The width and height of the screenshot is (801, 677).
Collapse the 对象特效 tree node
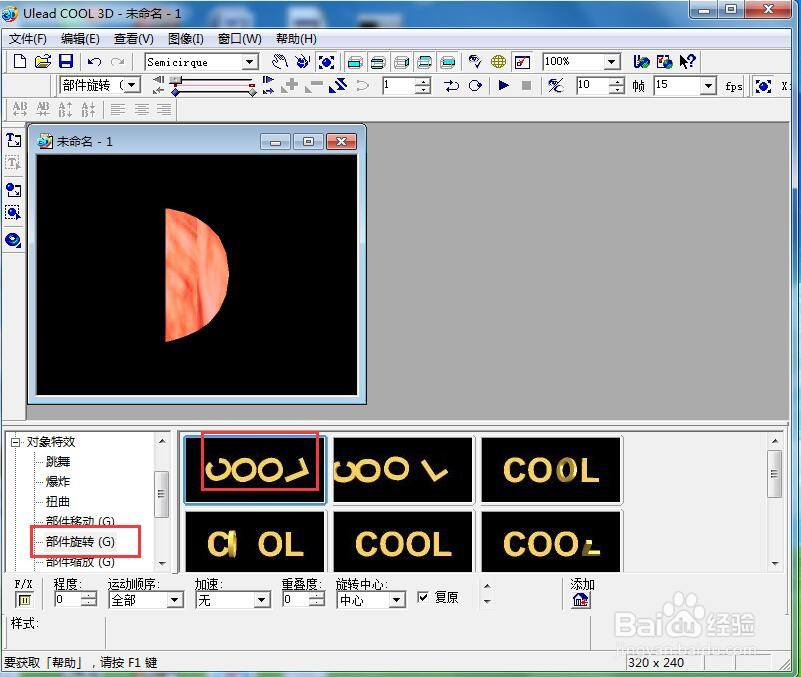(16, 442)
